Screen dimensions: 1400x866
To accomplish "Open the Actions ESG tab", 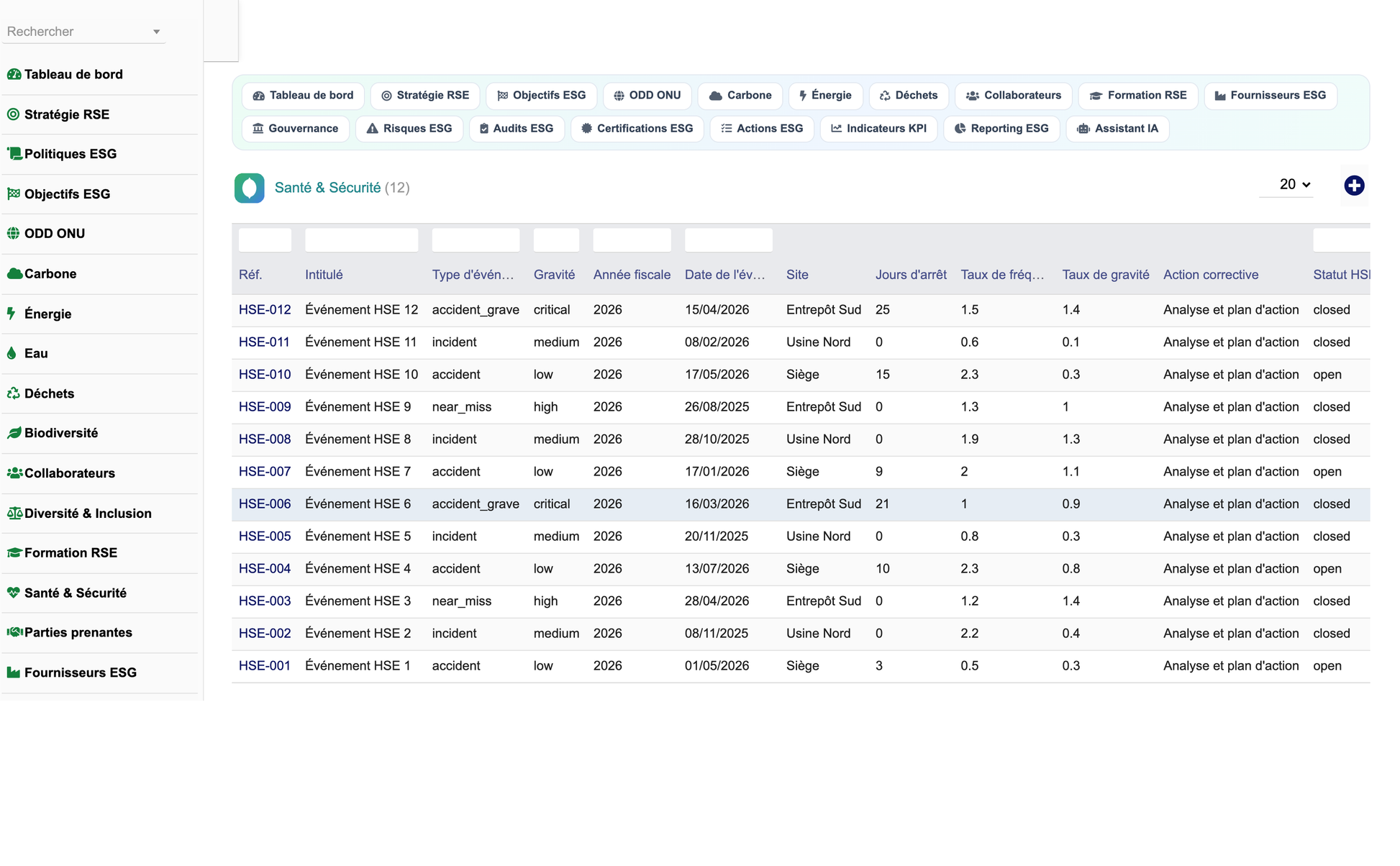I will coord(761,129).
